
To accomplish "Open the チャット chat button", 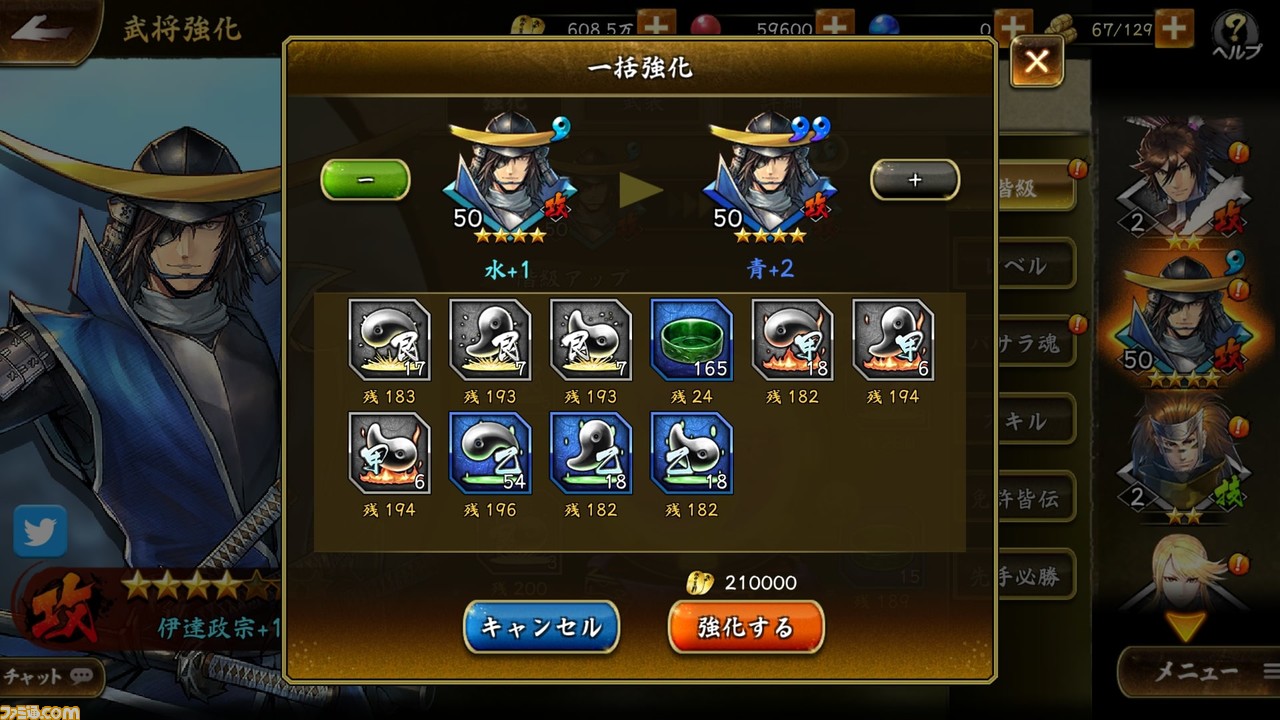I will tap(50, 677).
